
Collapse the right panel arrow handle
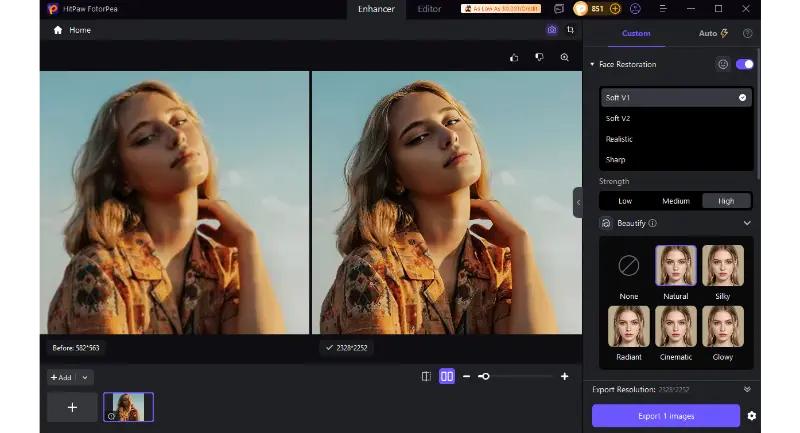[578, 202]
